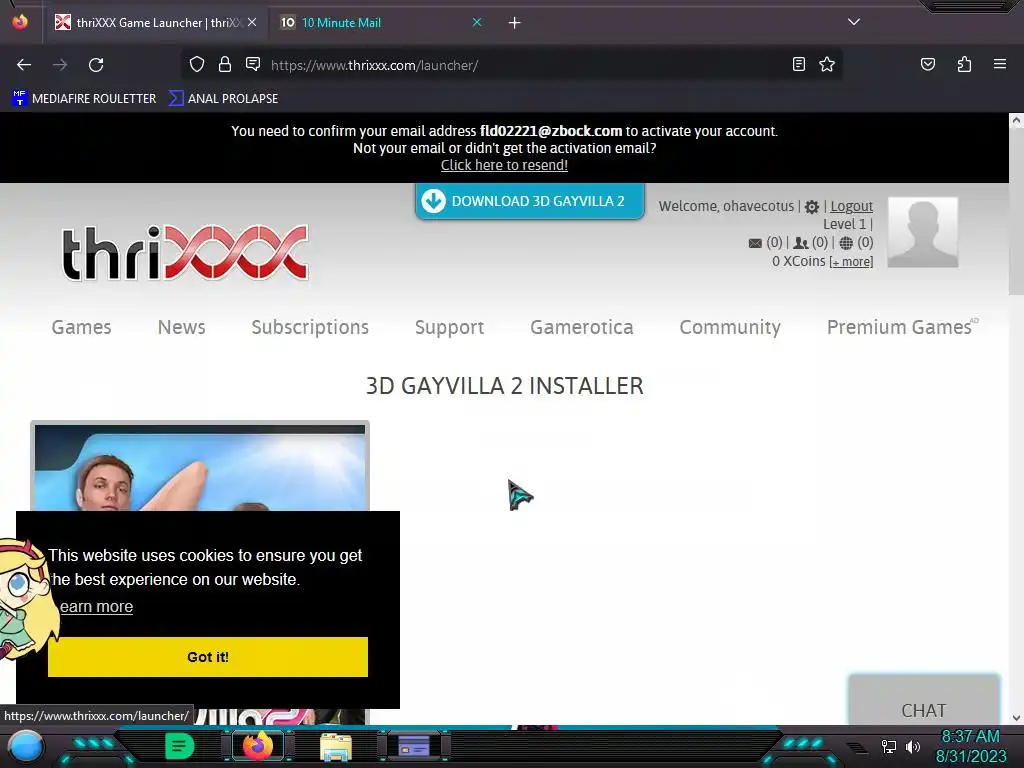Click the game cover image thumbnail

point(200,466)
